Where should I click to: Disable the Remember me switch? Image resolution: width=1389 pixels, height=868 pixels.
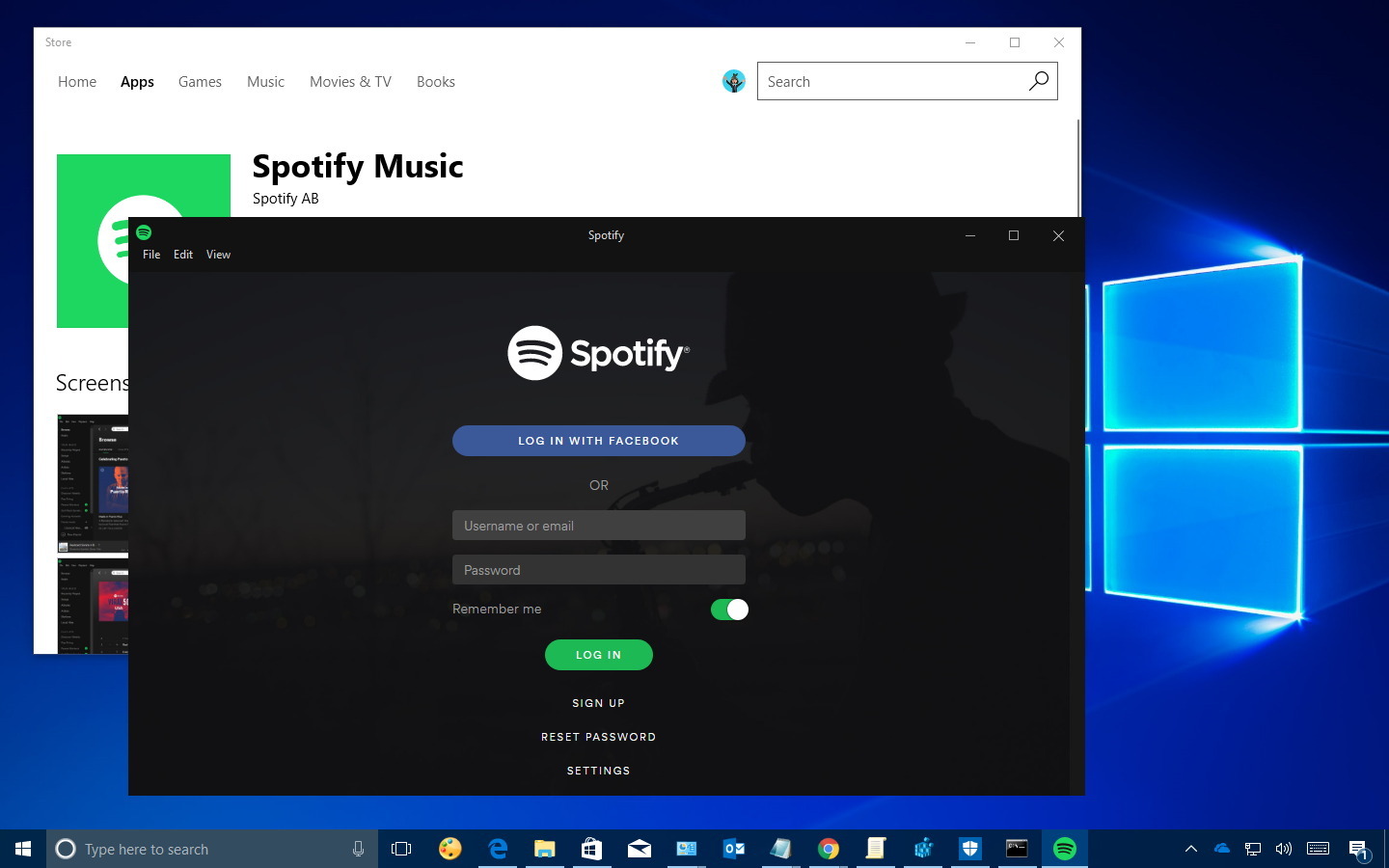[729, 609]
